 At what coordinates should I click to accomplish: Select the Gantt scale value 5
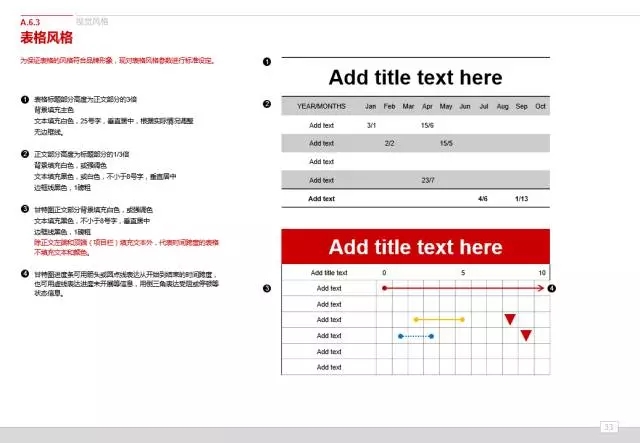(463, 273)
